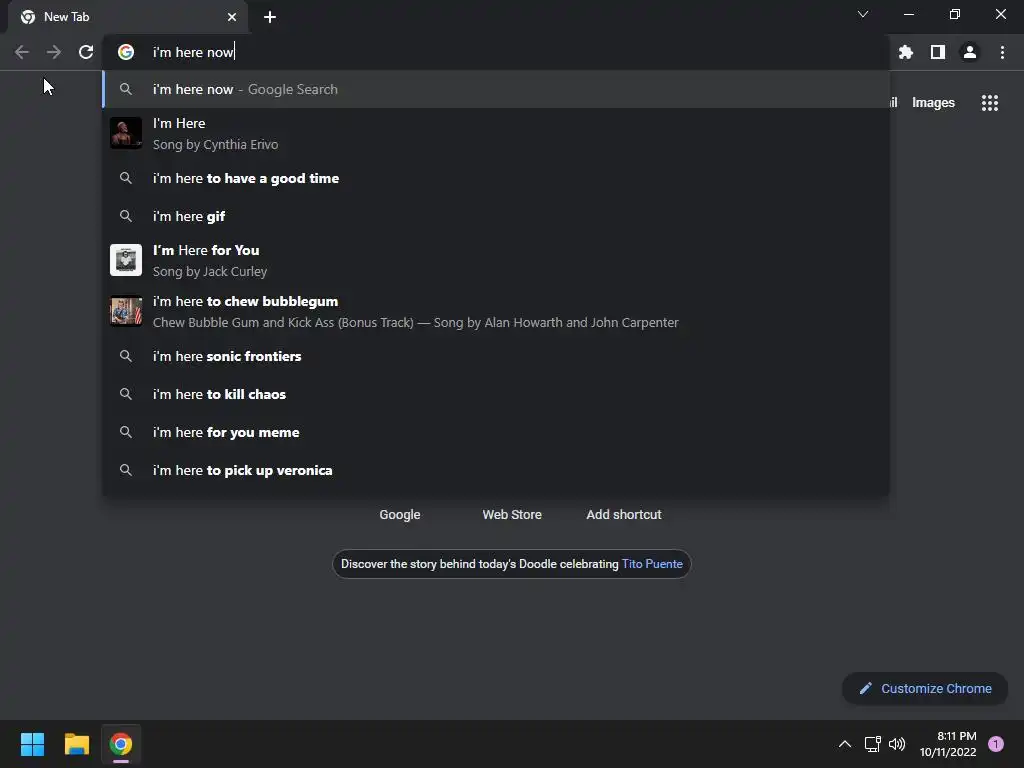
Task: Open the Windows Start menu
Action: coord(33,744)
